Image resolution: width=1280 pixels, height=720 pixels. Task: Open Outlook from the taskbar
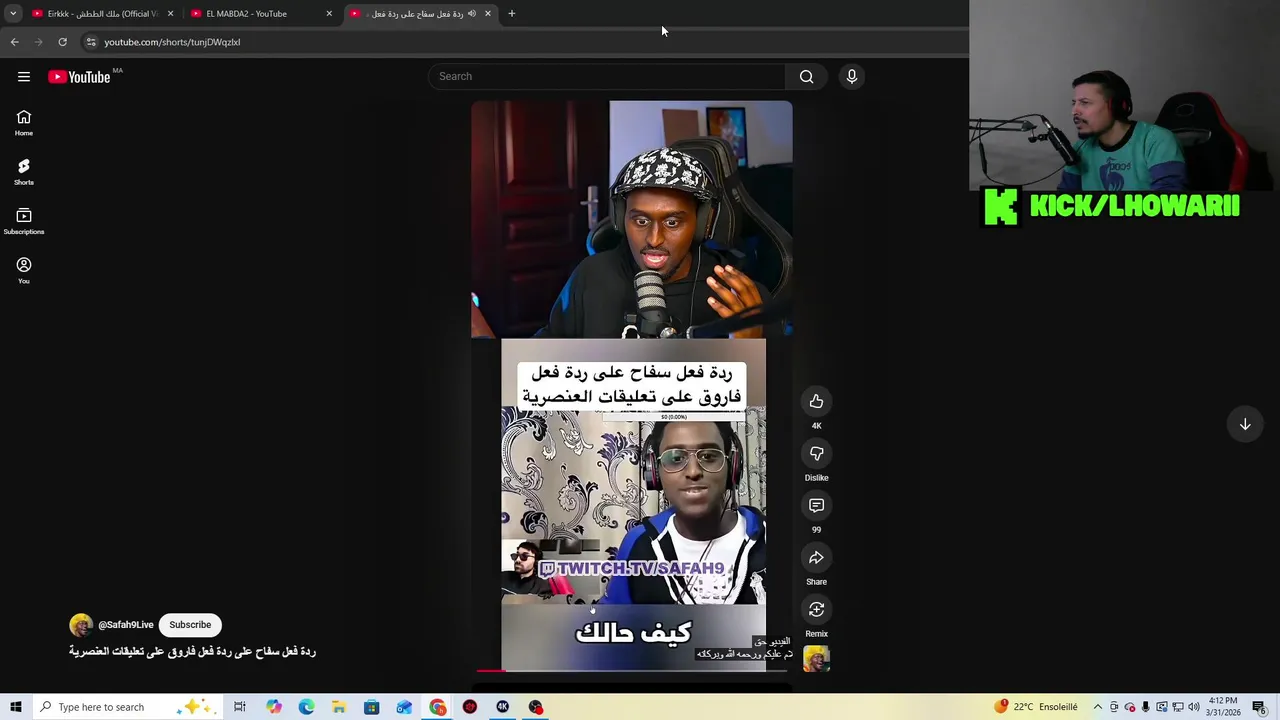(404, 707)
